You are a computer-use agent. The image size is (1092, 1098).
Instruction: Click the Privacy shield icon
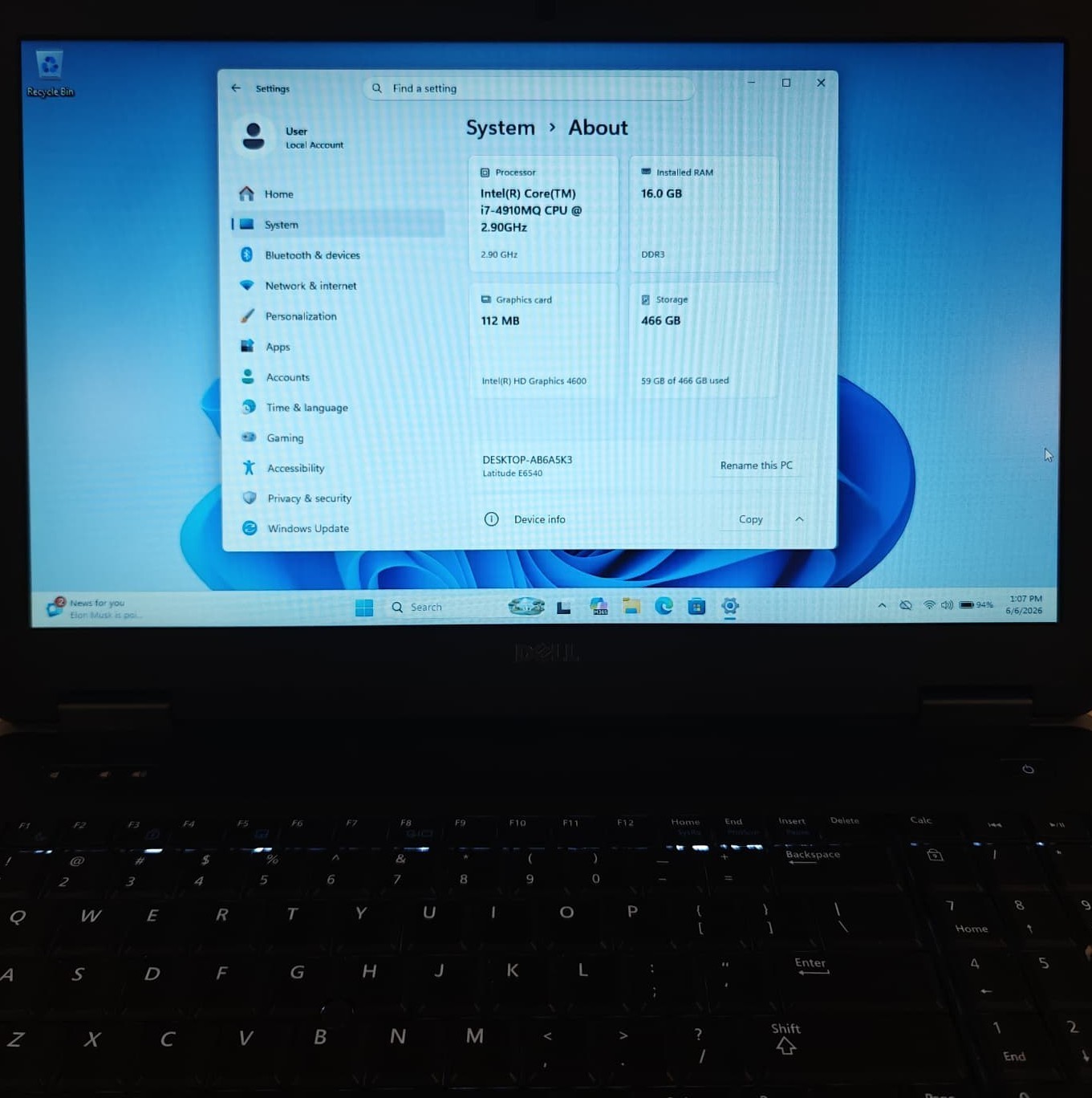(250, 498)
